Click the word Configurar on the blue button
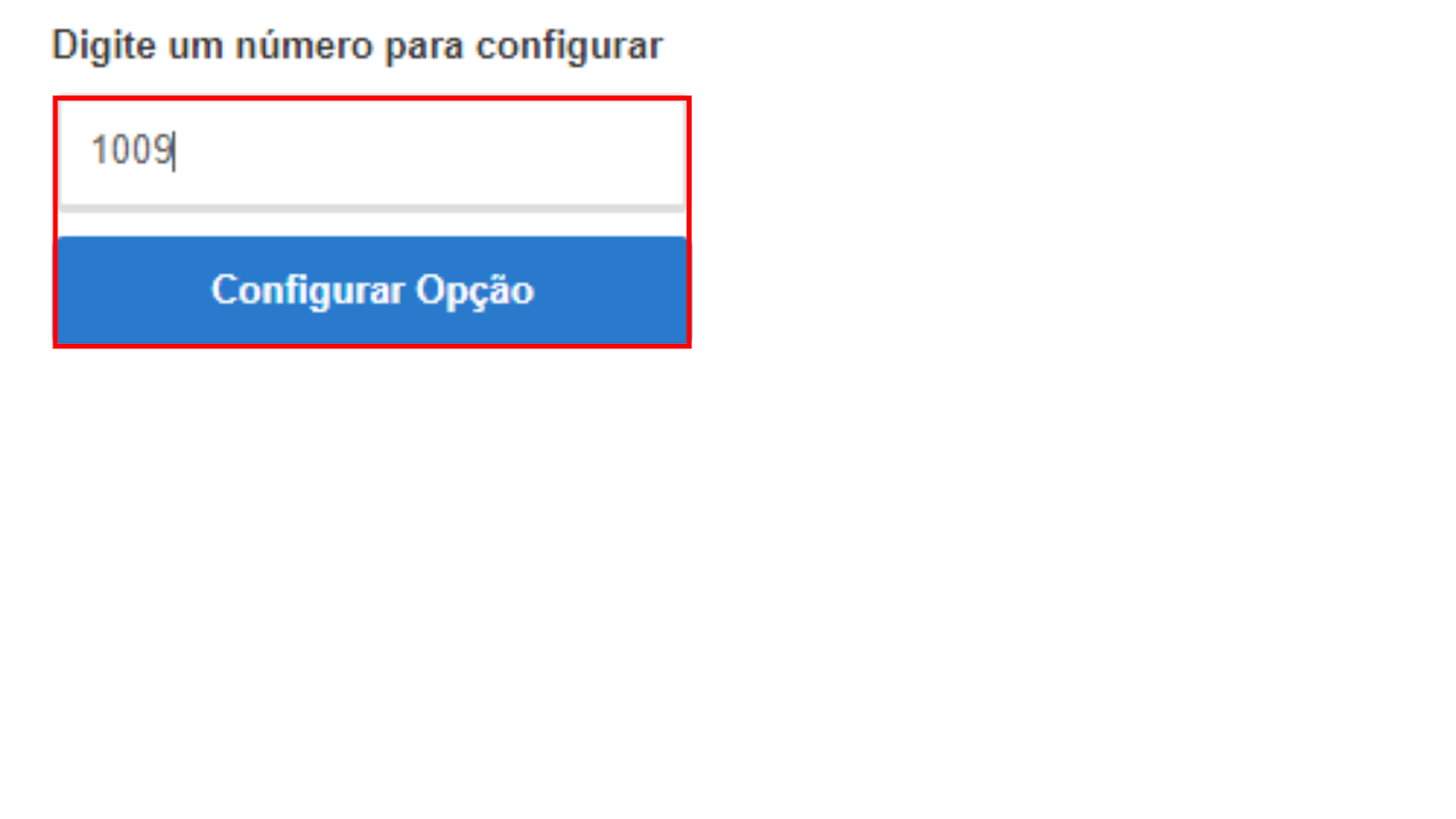The image size is (1456, 819). 307,291
